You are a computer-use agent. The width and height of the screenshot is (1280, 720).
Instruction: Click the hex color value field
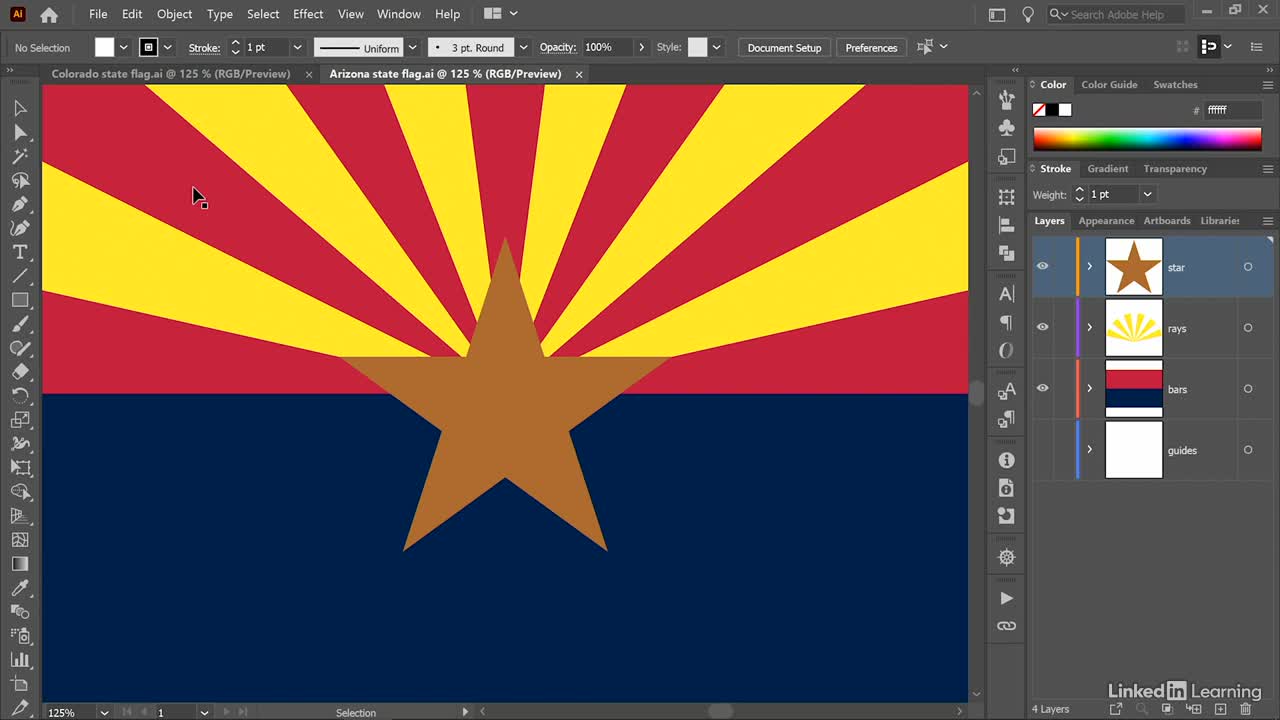[1233, 110]
